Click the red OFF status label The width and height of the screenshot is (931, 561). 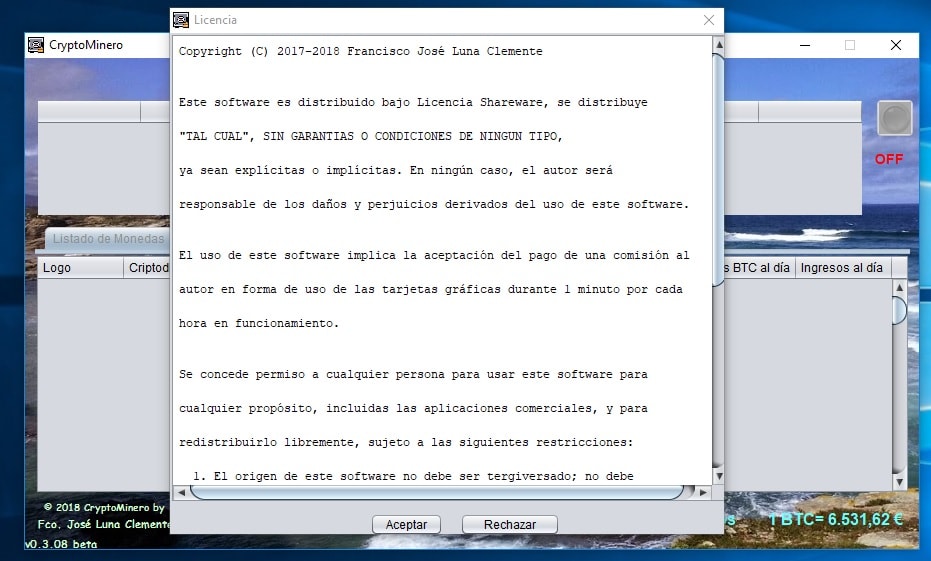click(889, 159)
